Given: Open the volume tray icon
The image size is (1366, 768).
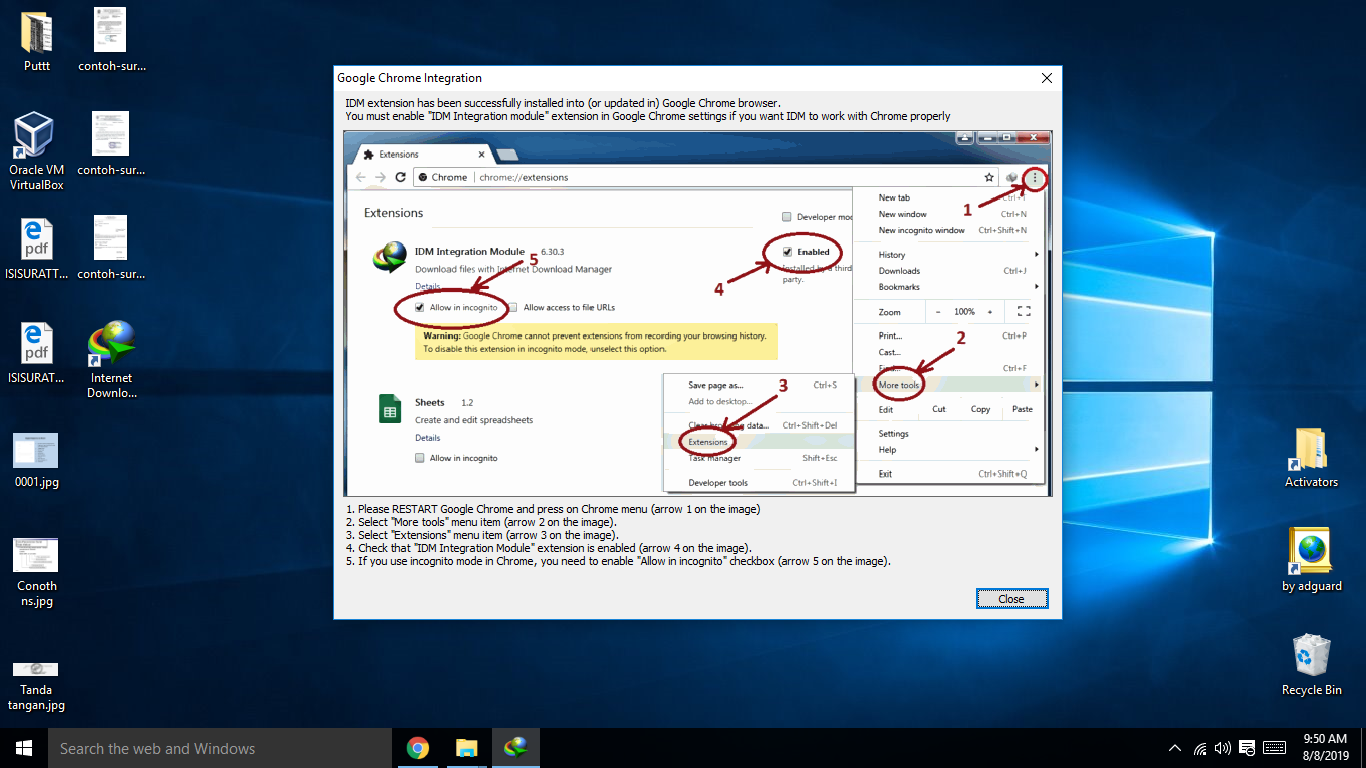Looking at the screenshot, I should pos(1222,748).
